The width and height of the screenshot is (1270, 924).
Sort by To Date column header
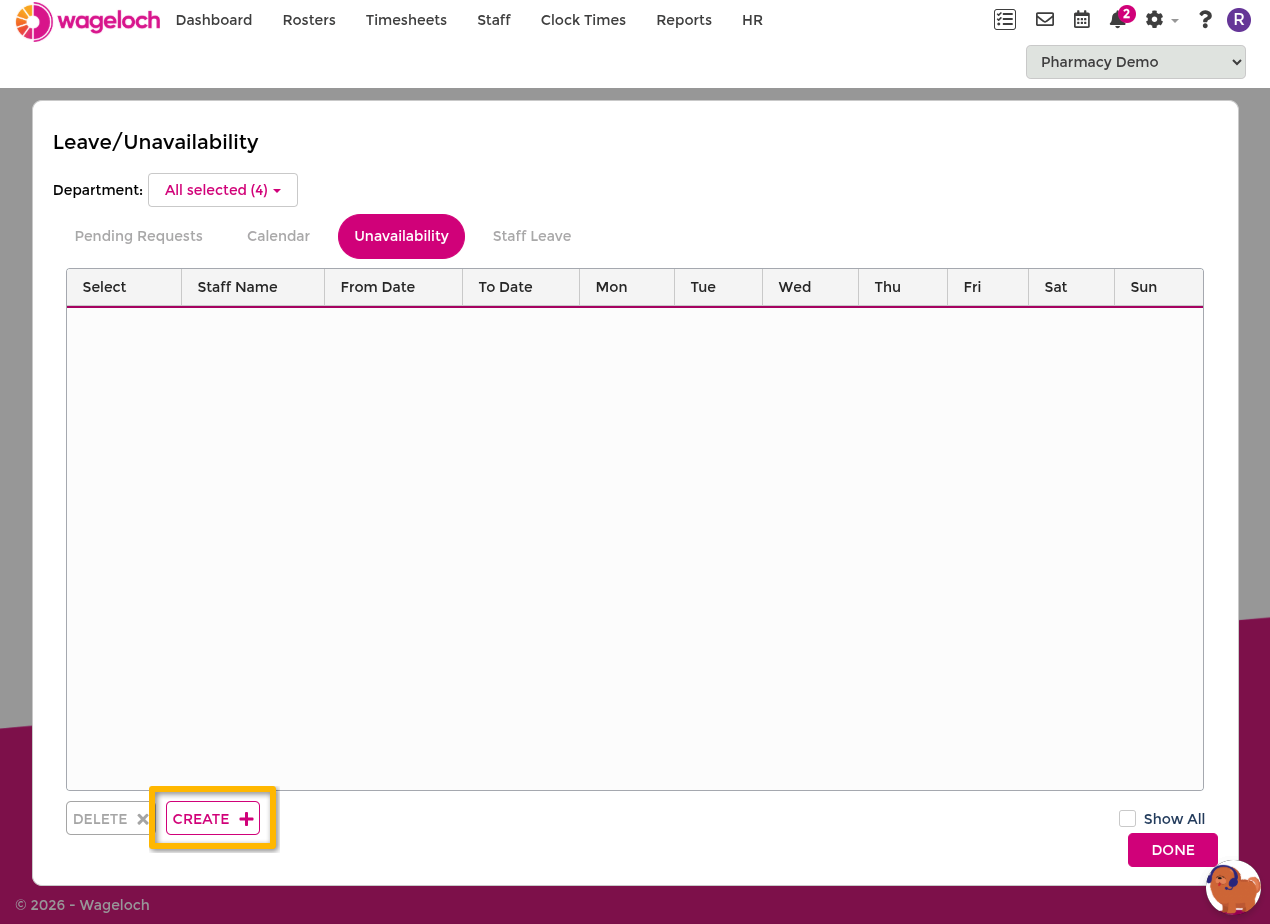[521, 287]
